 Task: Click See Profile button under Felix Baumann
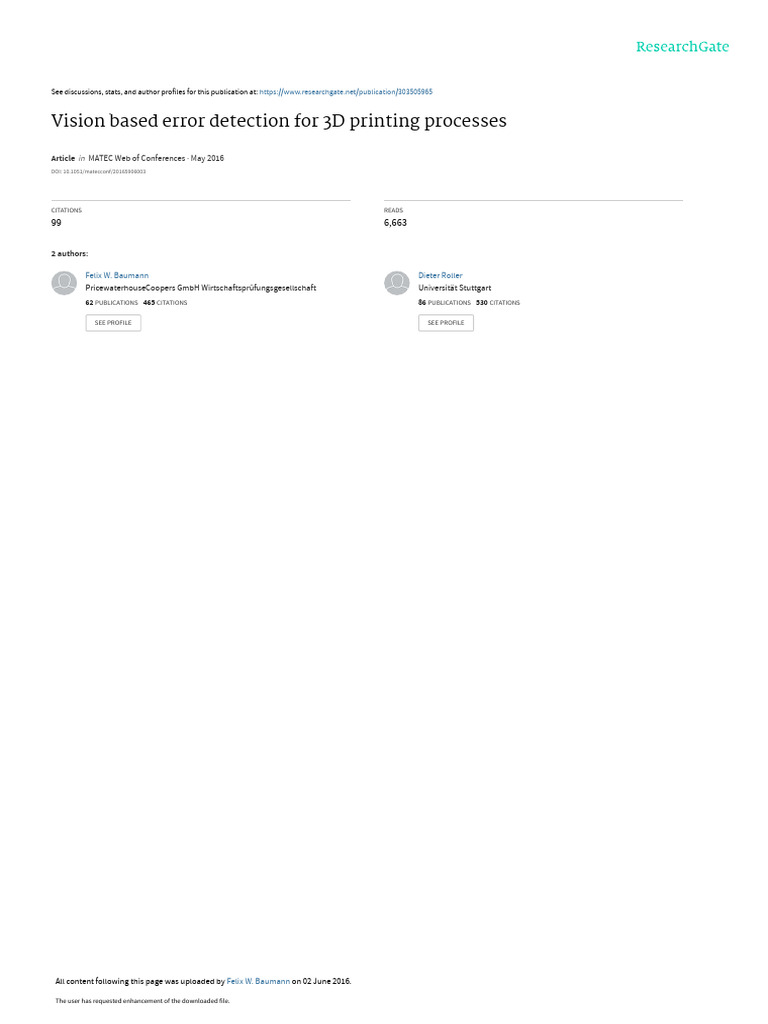pos(113,323)
